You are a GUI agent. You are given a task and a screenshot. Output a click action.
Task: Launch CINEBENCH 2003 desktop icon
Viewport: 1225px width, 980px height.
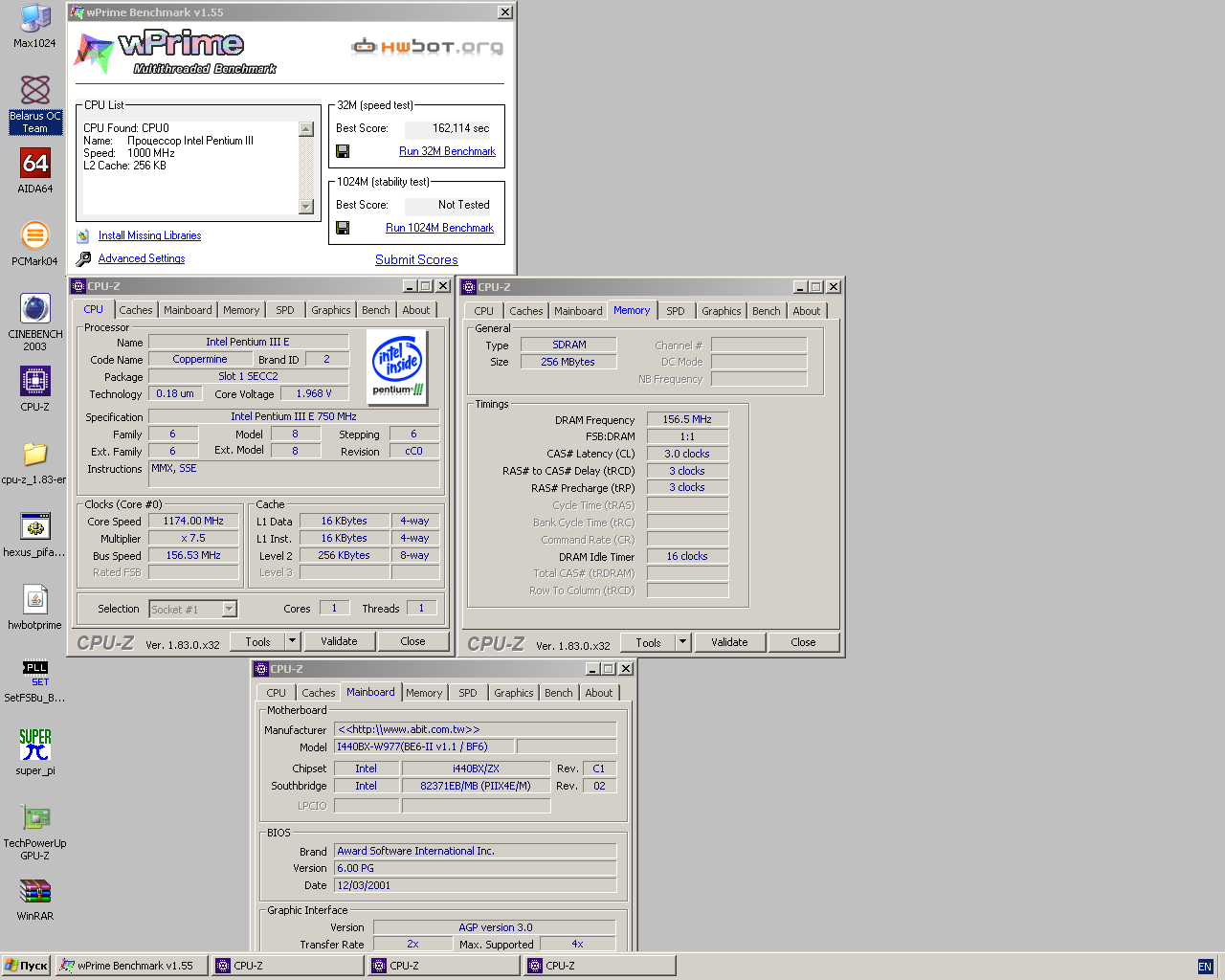click(x=35, y=323)
